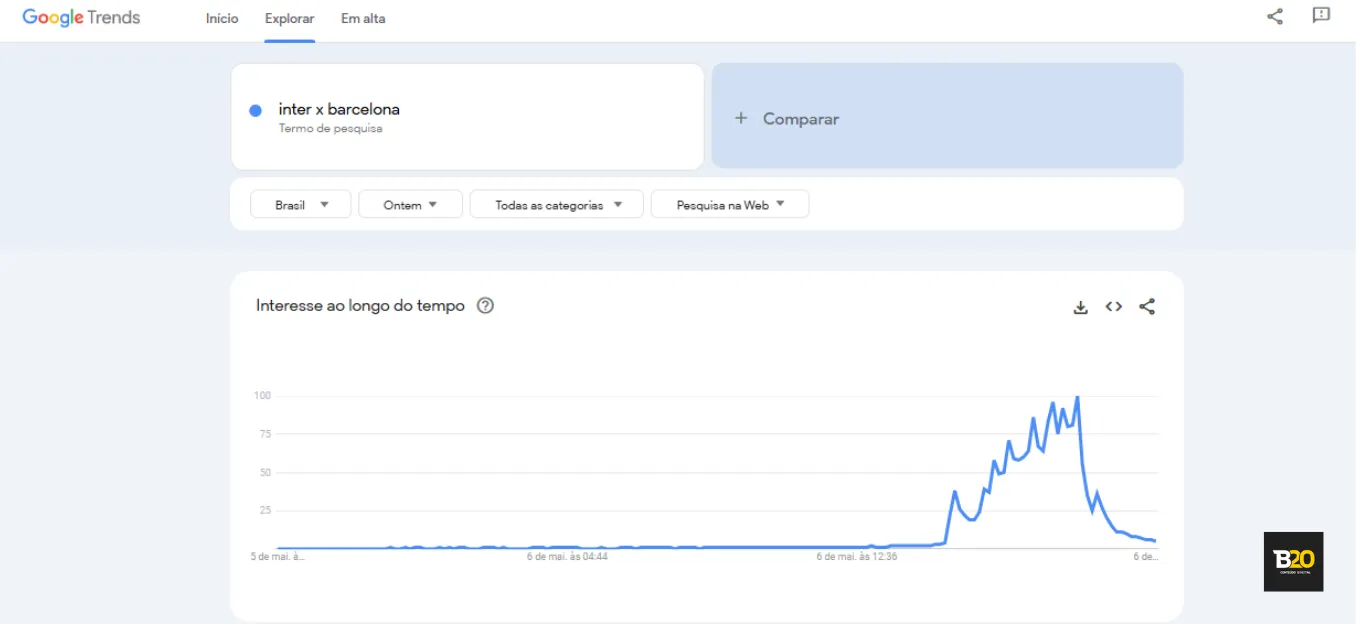Expand the Brasil region dropdown
1356x624 pixels.
pyautogui.click(x=301, y=204)
